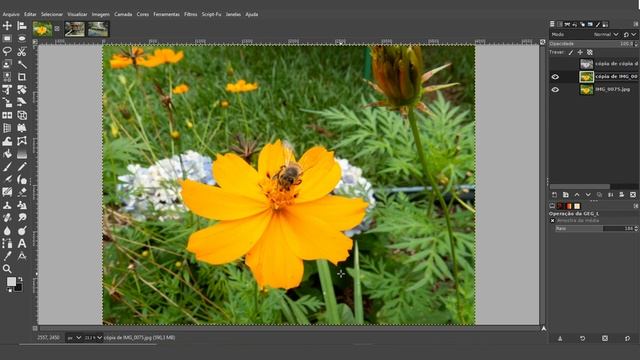Swap foreground and background colors arrow
The width and height of the screenshot is (640, 360).
click(x=20, y=279)
